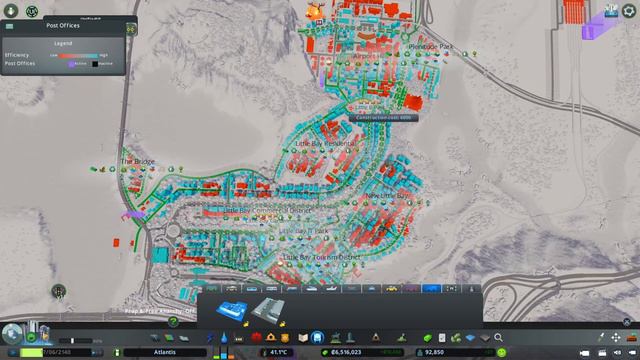Click The Bridge district label
640x360 pixels.
138,161
